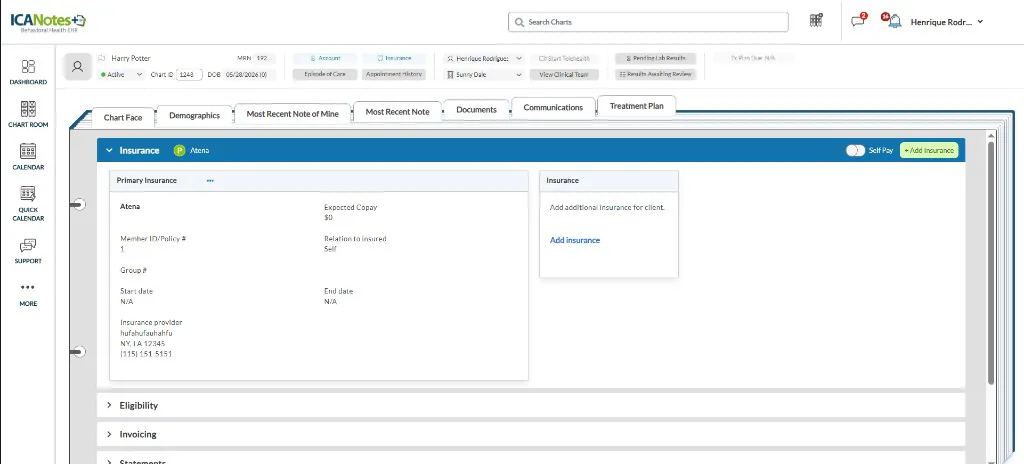The width and height of the screenshot is (1024, 464).
Task: Click the Relation to insured label
Action: pyautogui.click(x=355, y=239)
